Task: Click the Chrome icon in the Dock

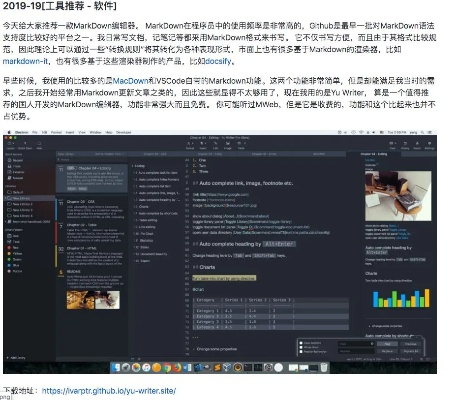Action: tap(167, 367)
